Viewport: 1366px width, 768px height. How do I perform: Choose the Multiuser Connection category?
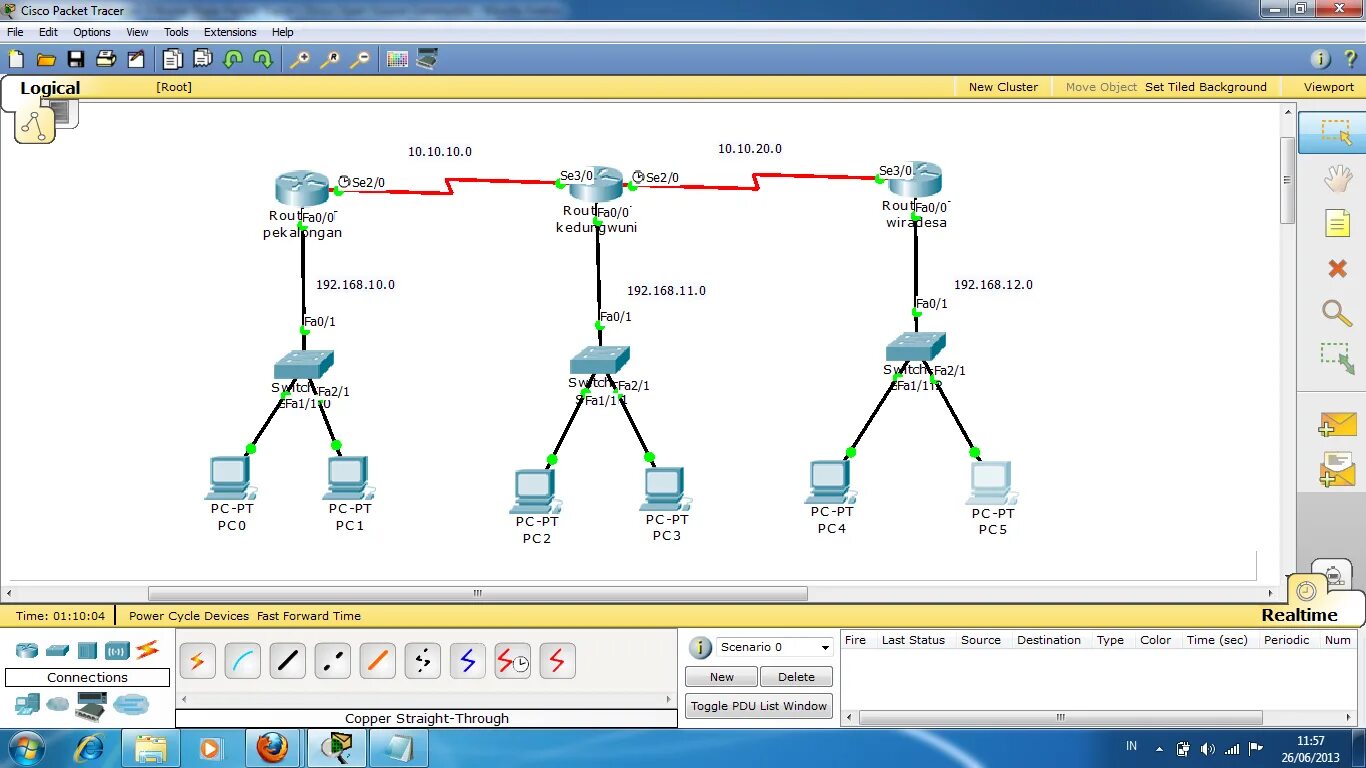point(131,705)
